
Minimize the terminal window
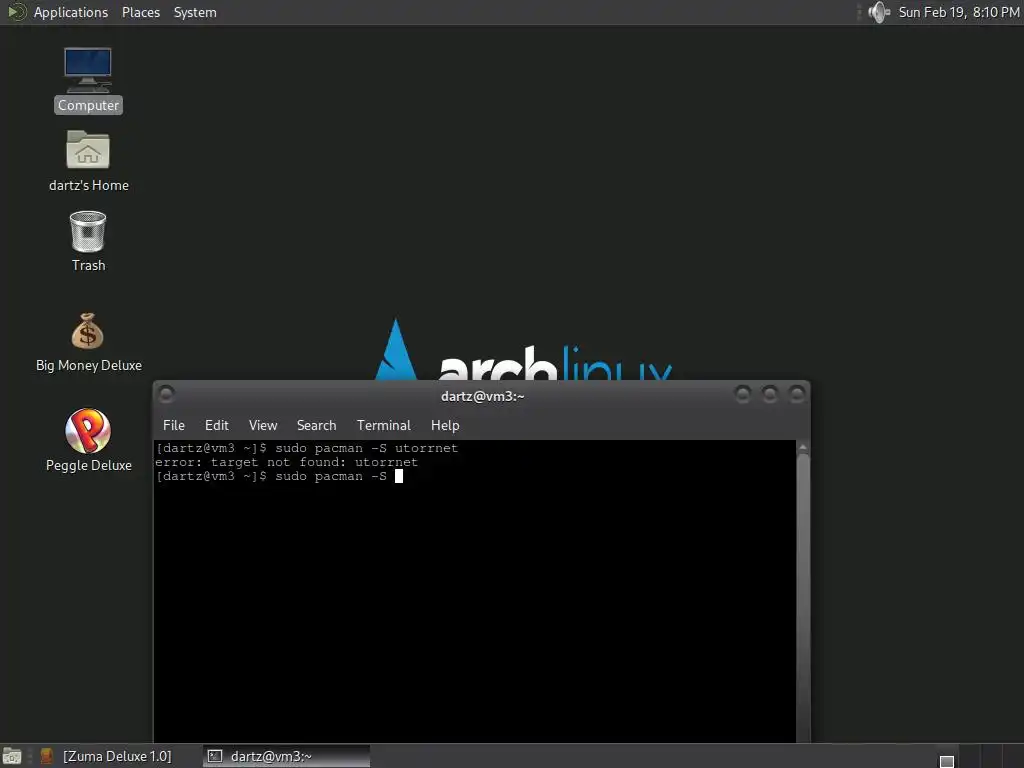tap(743, 394)
